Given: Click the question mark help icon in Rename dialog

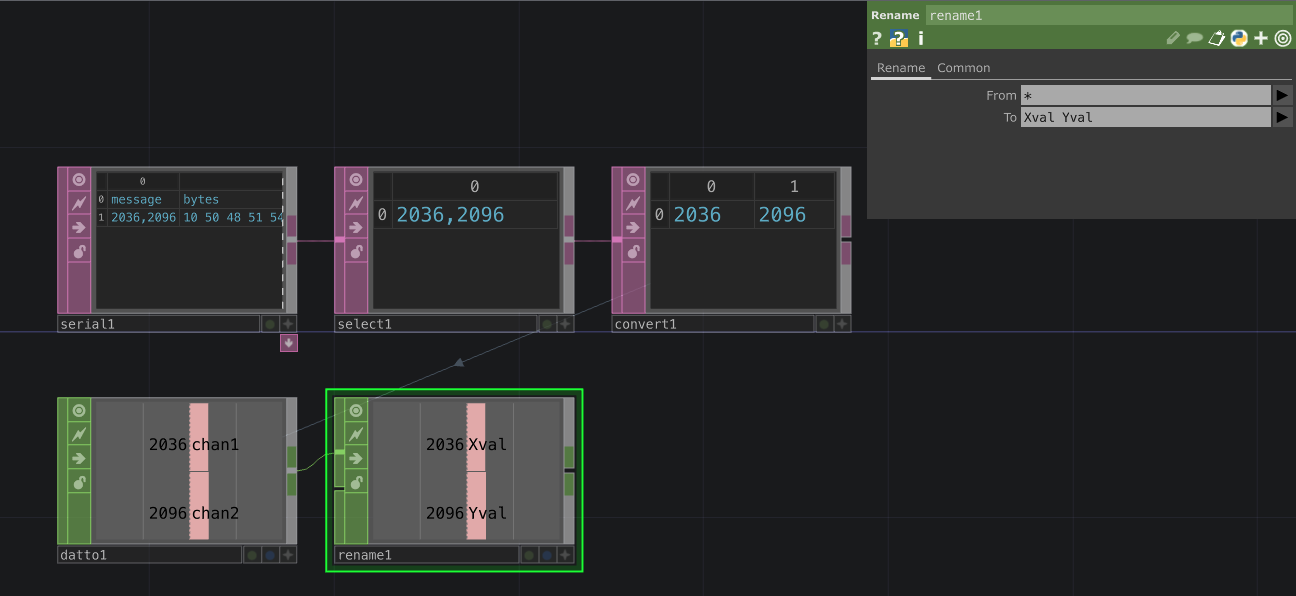Looking at the screenshot, I should pos(877,38).
